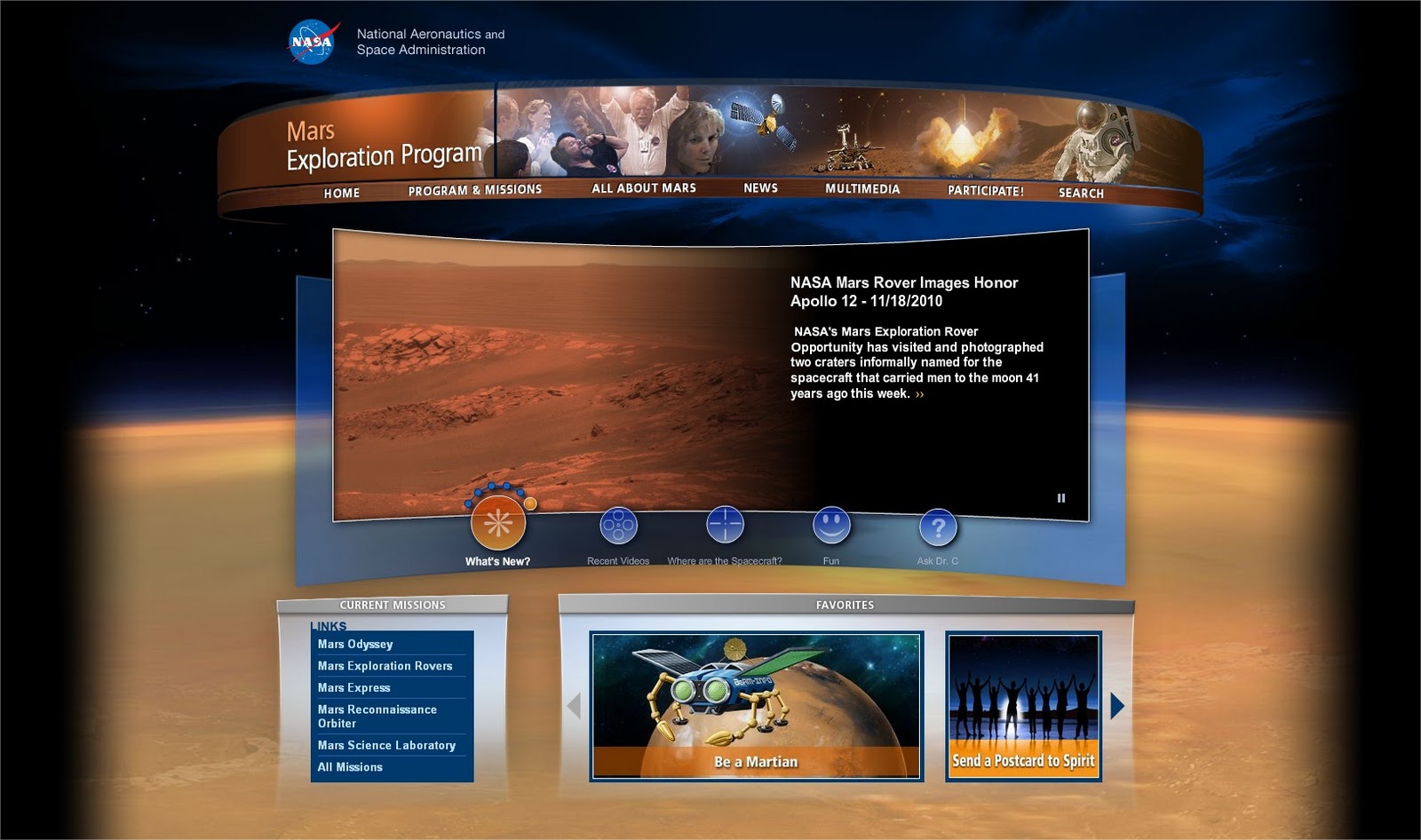
Task: Show next favorites with right arrow
Action: [1117, 706]
